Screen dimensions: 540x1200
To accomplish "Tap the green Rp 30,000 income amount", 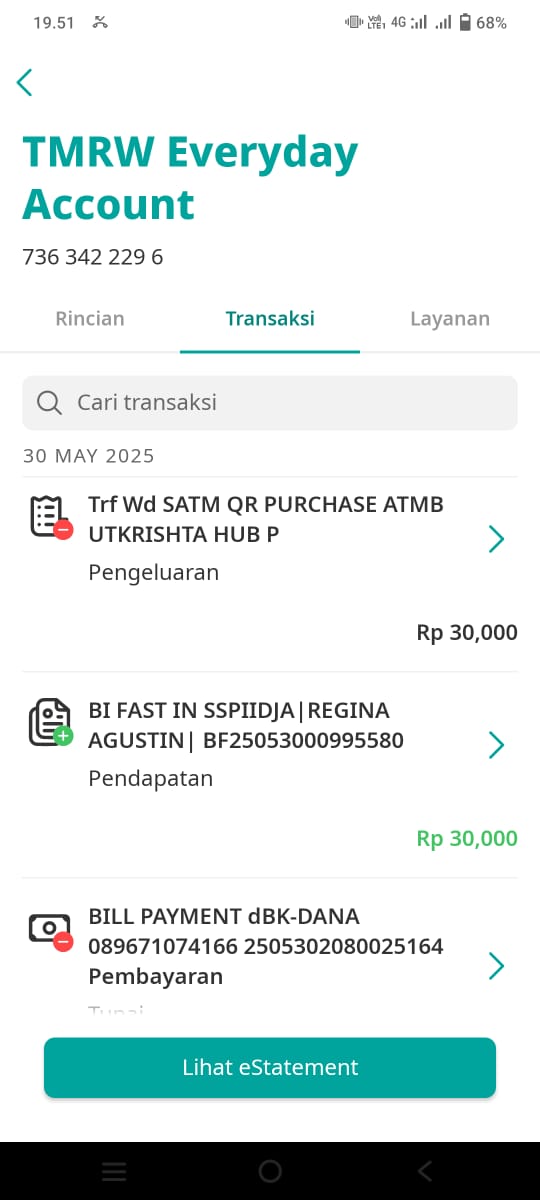I will click(x=467, y=838).
